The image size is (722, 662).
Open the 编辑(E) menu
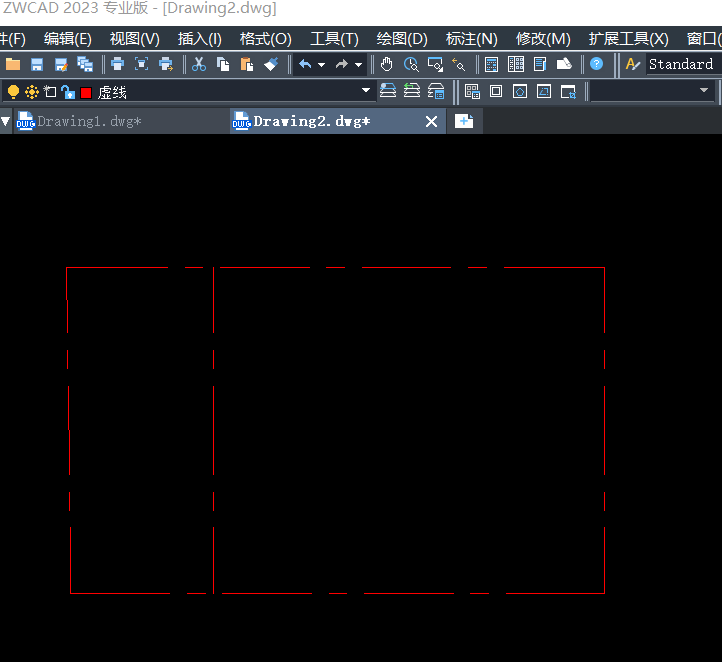click(x=68, y=39)
